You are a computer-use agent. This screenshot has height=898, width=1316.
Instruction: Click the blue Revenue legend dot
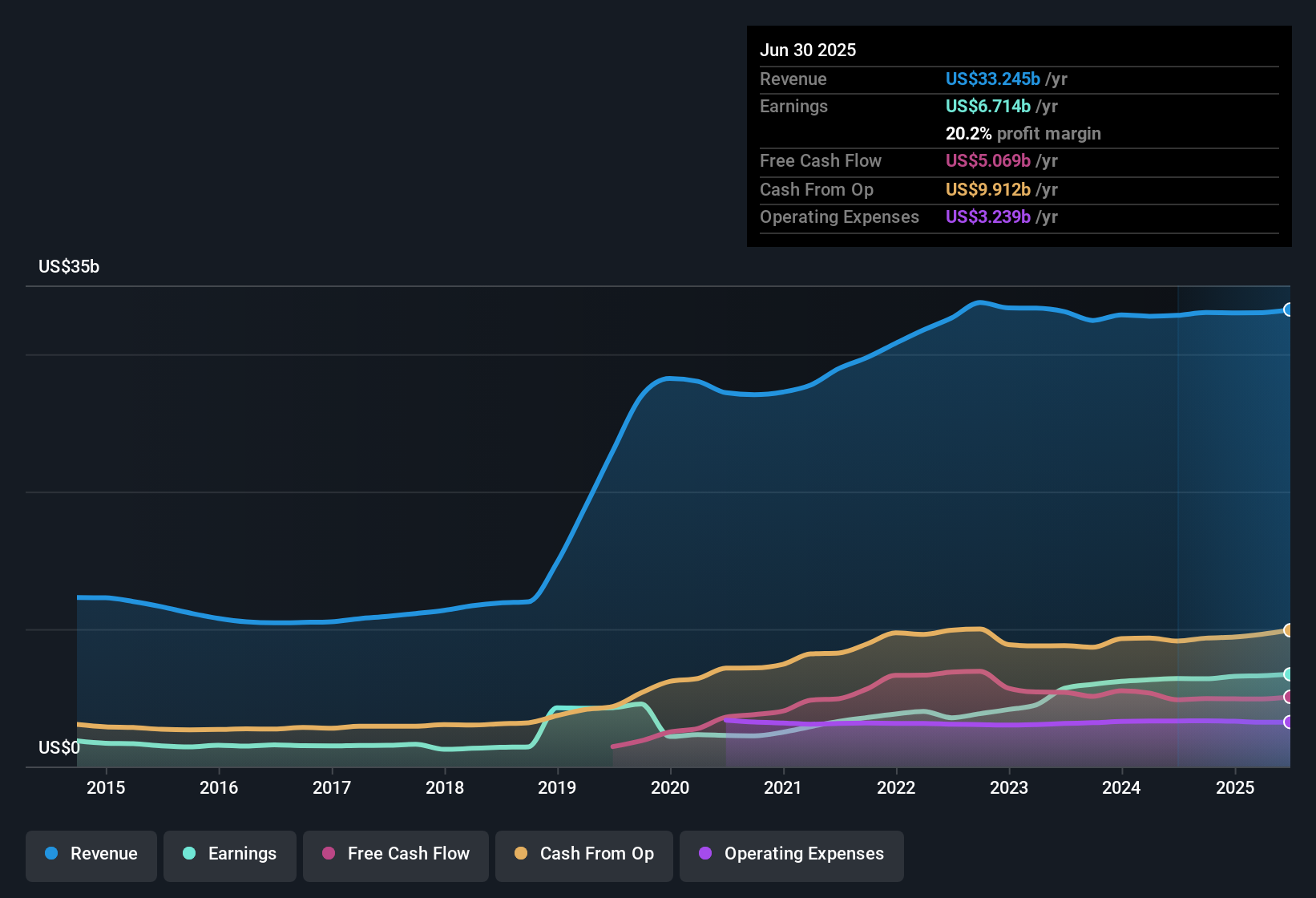(51, 853)
